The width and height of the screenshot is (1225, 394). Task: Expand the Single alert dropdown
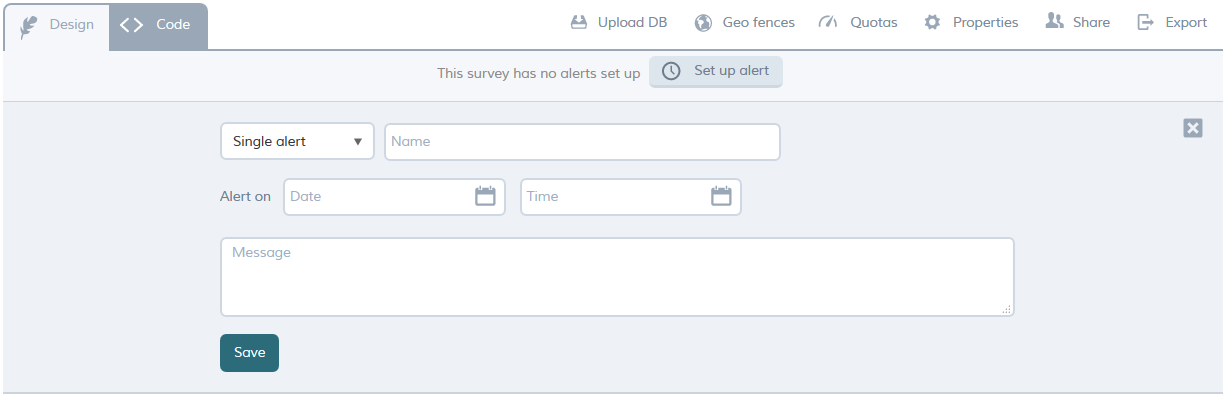point(297,141)
